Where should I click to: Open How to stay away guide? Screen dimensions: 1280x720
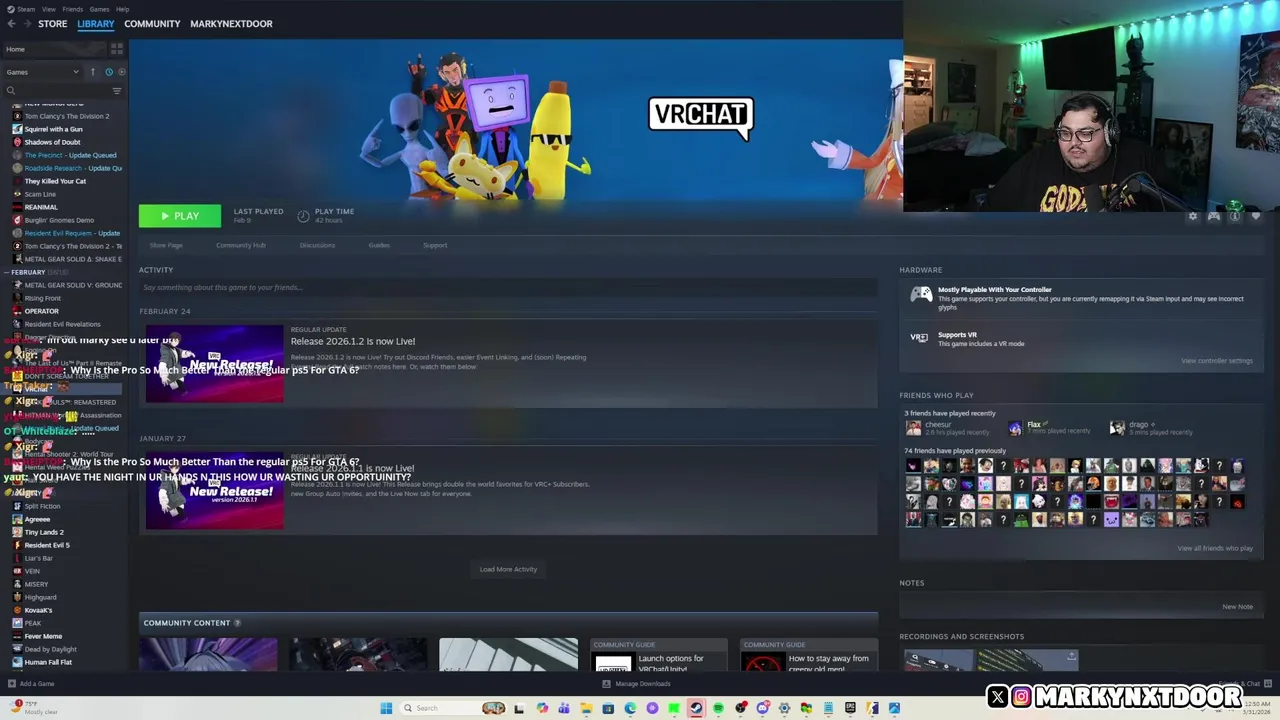(x=811, y=655)
